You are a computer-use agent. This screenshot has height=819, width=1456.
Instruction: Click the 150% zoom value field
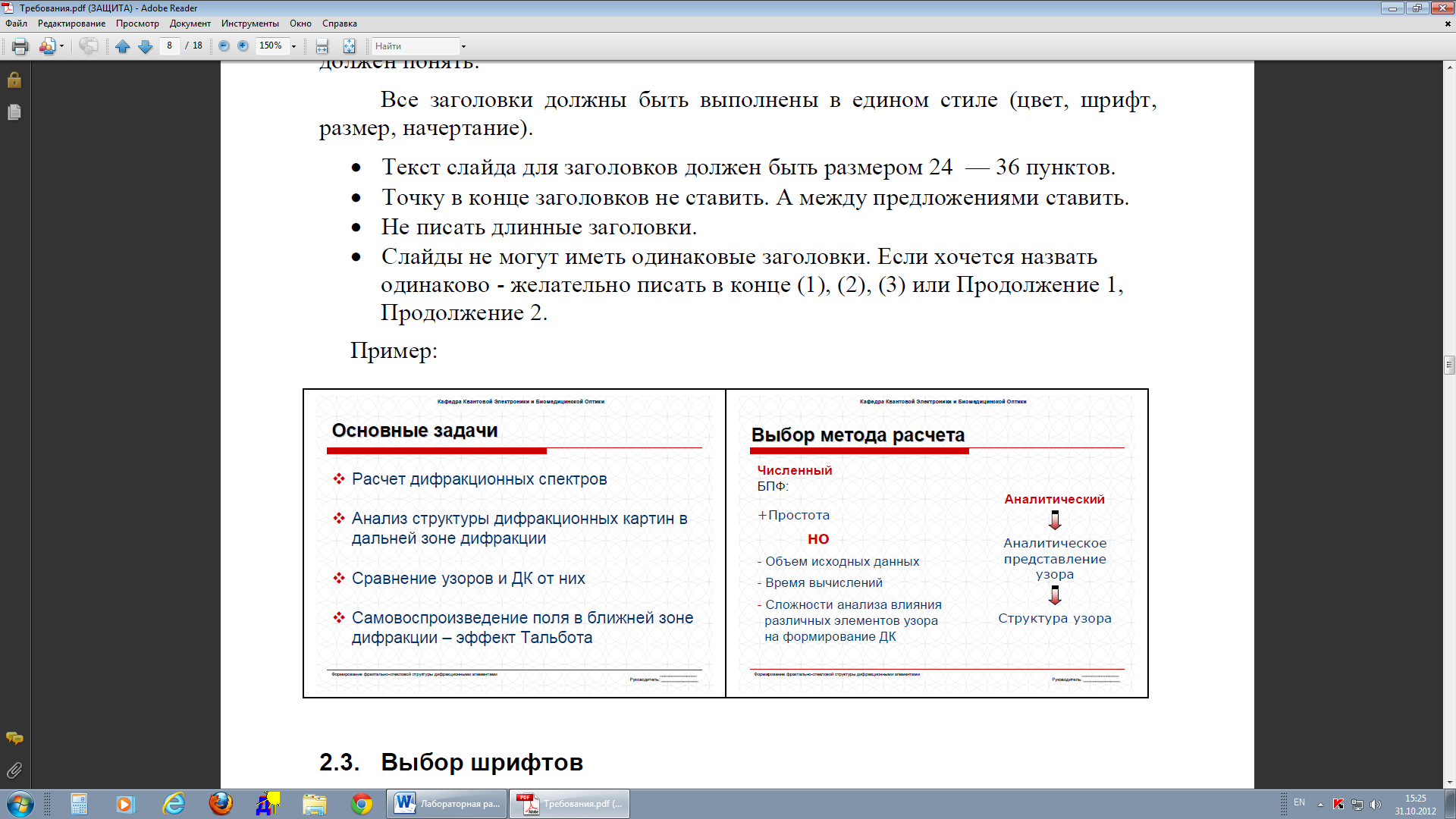click(271, 45)
